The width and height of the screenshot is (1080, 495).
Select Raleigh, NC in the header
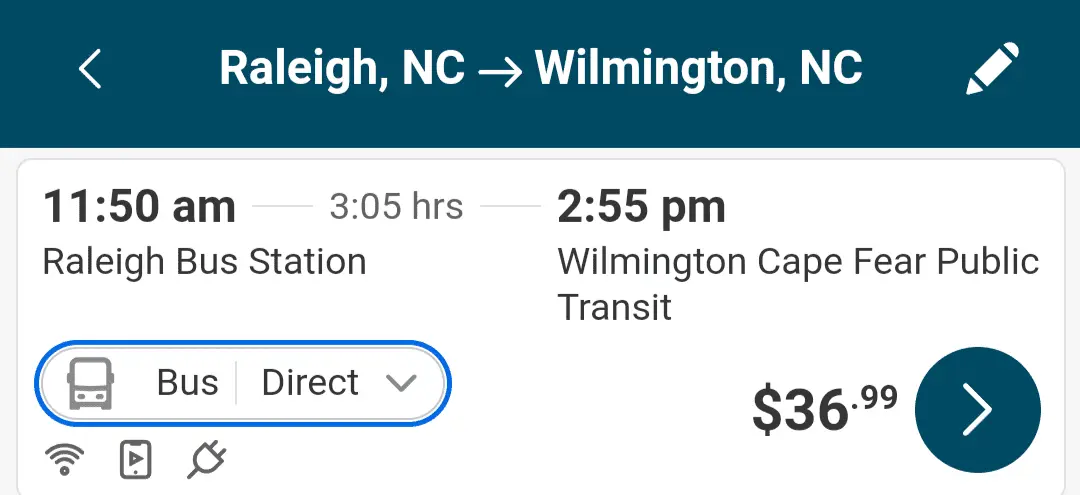[x=342, y=68]
